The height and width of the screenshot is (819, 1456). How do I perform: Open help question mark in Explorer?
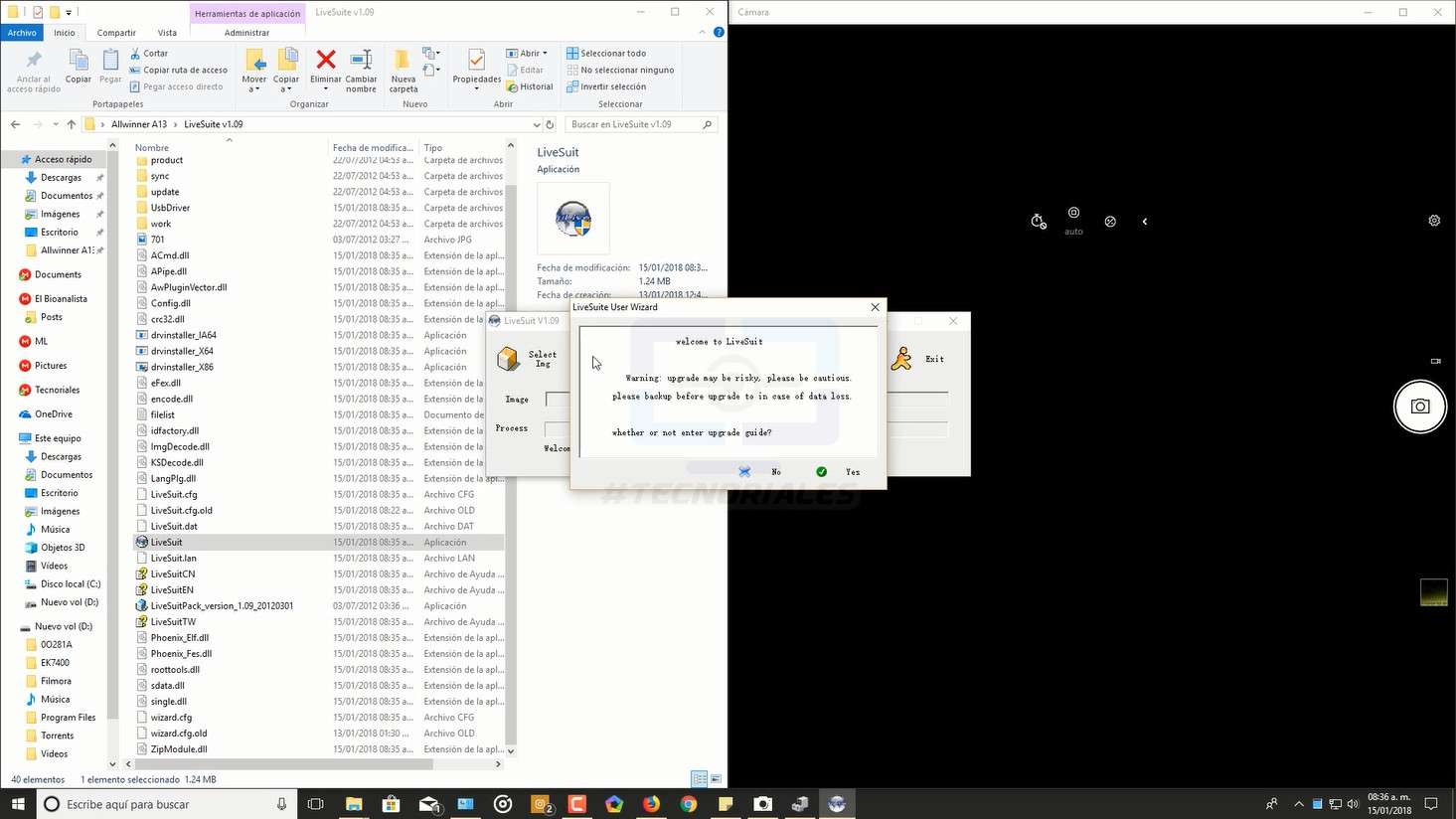coord(719,32)
